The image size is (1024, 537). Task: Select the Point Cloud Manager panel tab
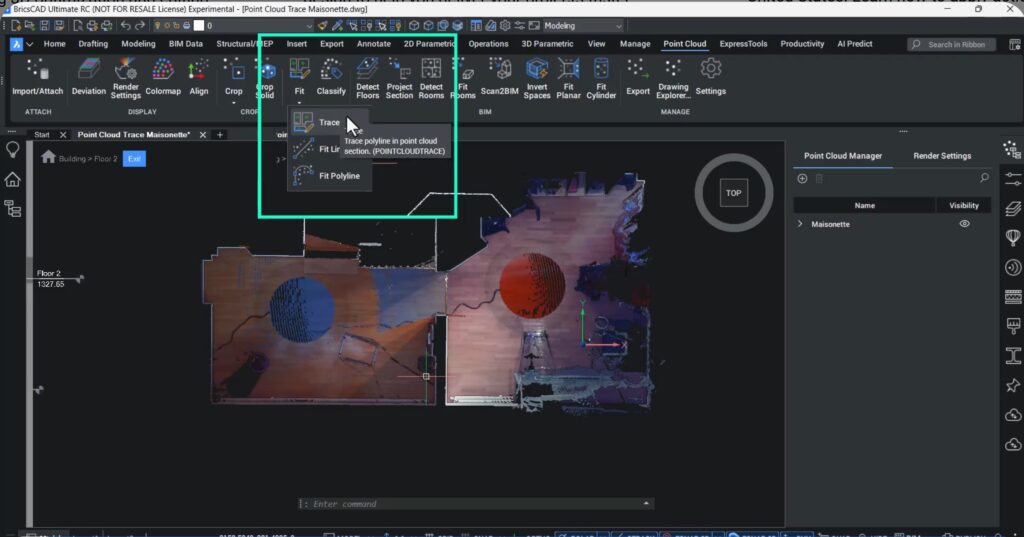tap(842, 155)
